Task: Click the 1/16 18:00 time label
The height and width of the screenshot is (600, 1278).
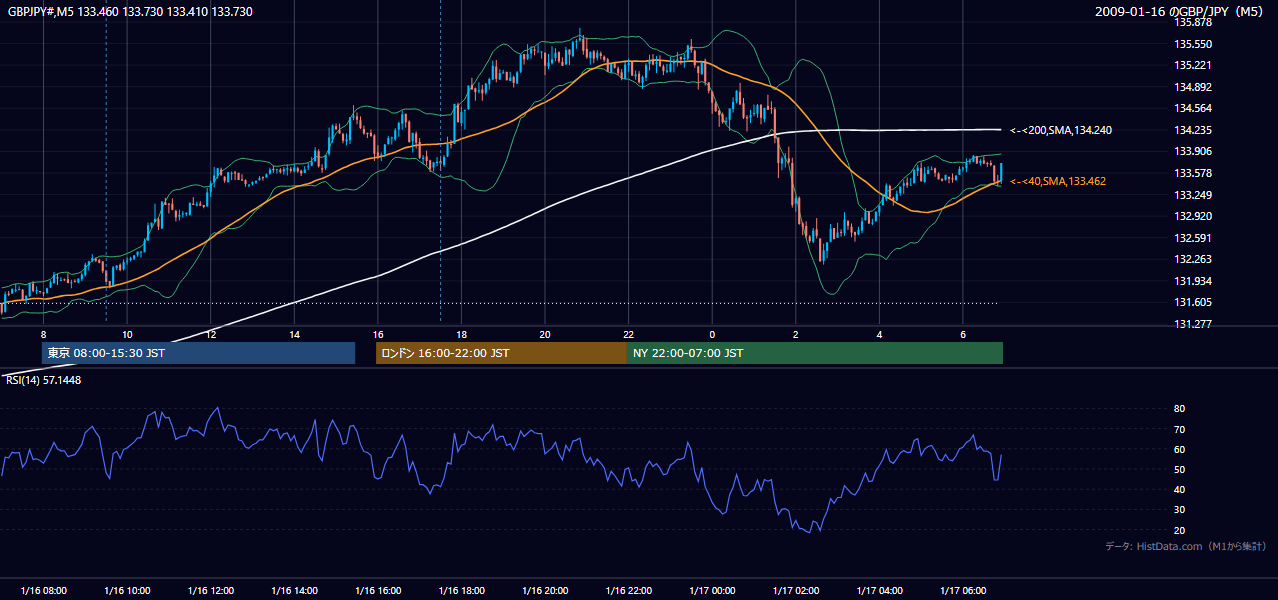Action: coord(461,591)
